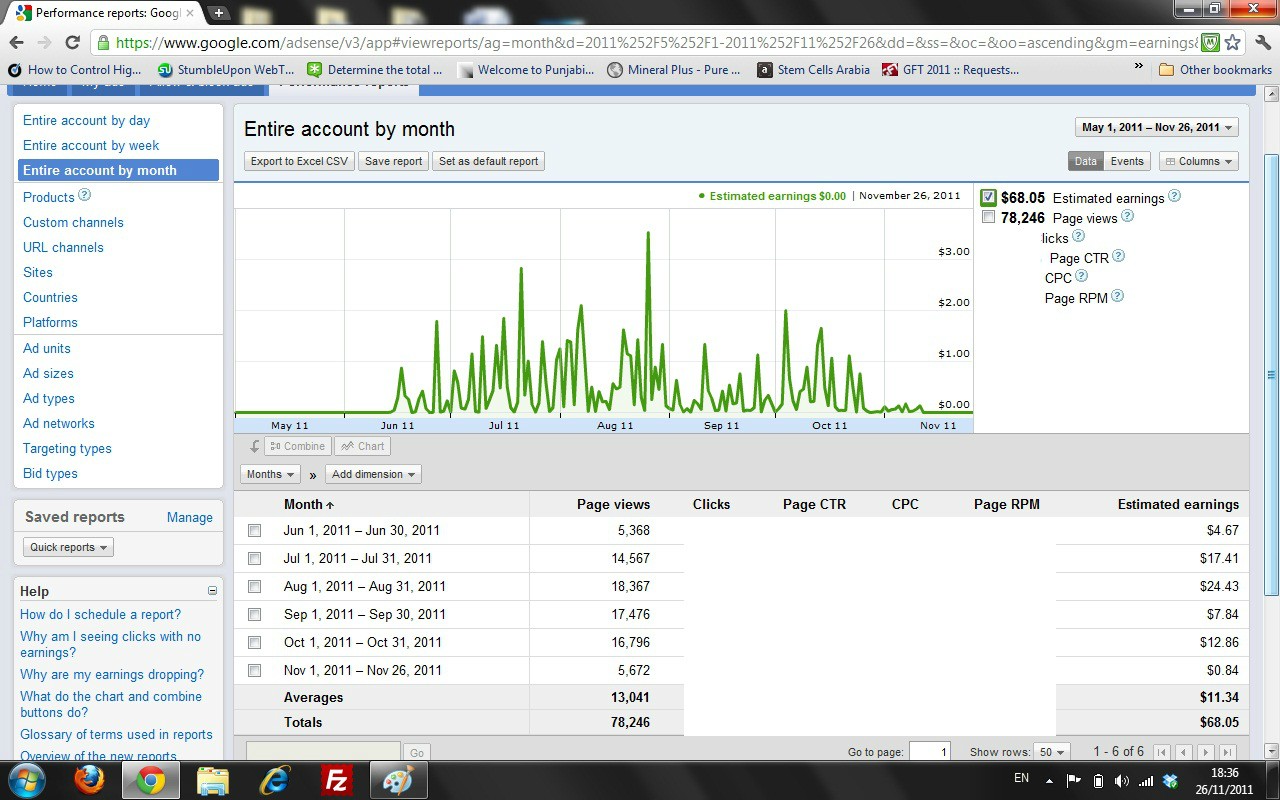
Task: Open Windows Explorer folder in taskbar
Action: click(213, 780)
